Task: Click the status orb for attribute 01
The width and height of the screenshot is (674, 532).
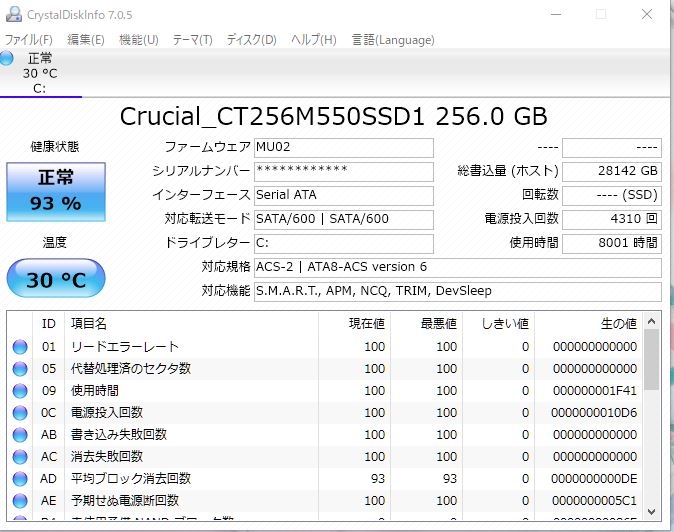Action: click(x=20, y=347)
